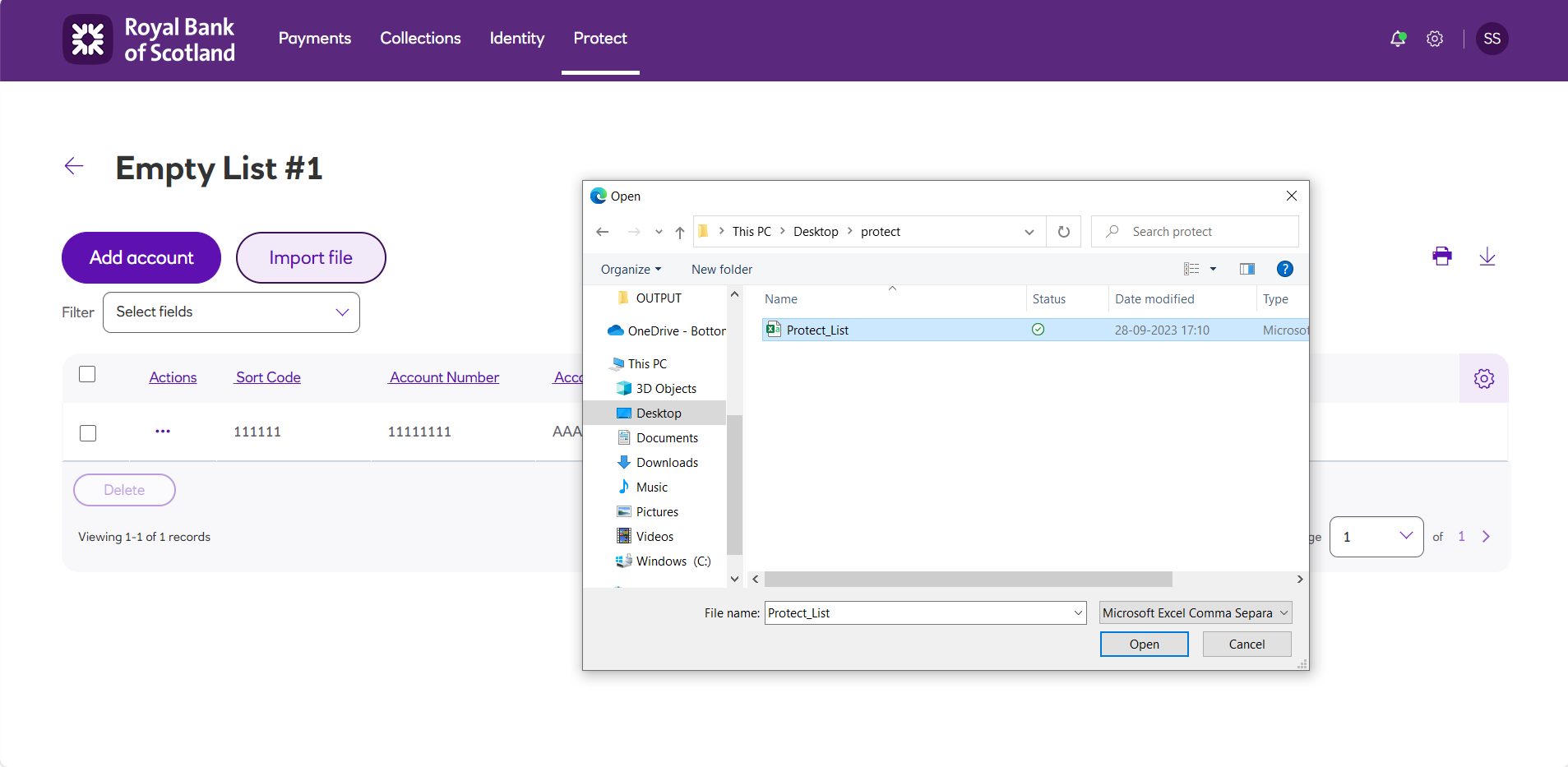Open the notifications bell
Screen dimensions: 1568x767
pos(1398,39)
